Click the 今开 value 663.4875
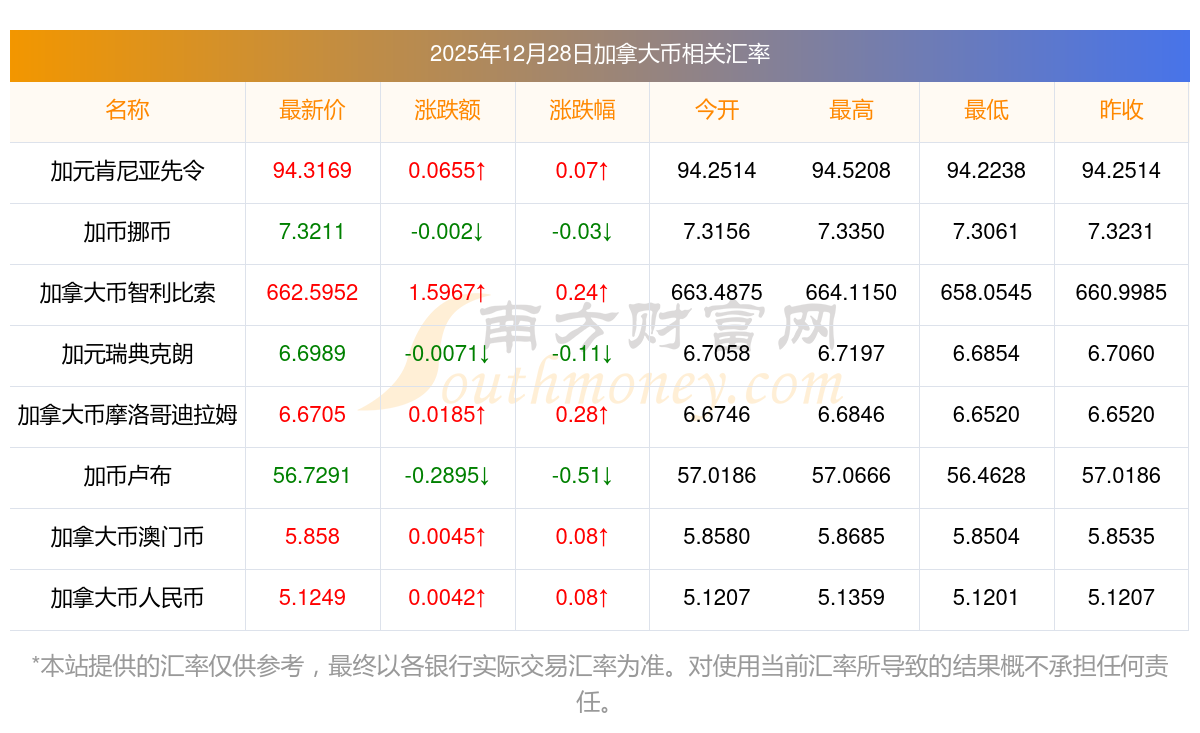 pyautogui.click(x=717, y=293)
